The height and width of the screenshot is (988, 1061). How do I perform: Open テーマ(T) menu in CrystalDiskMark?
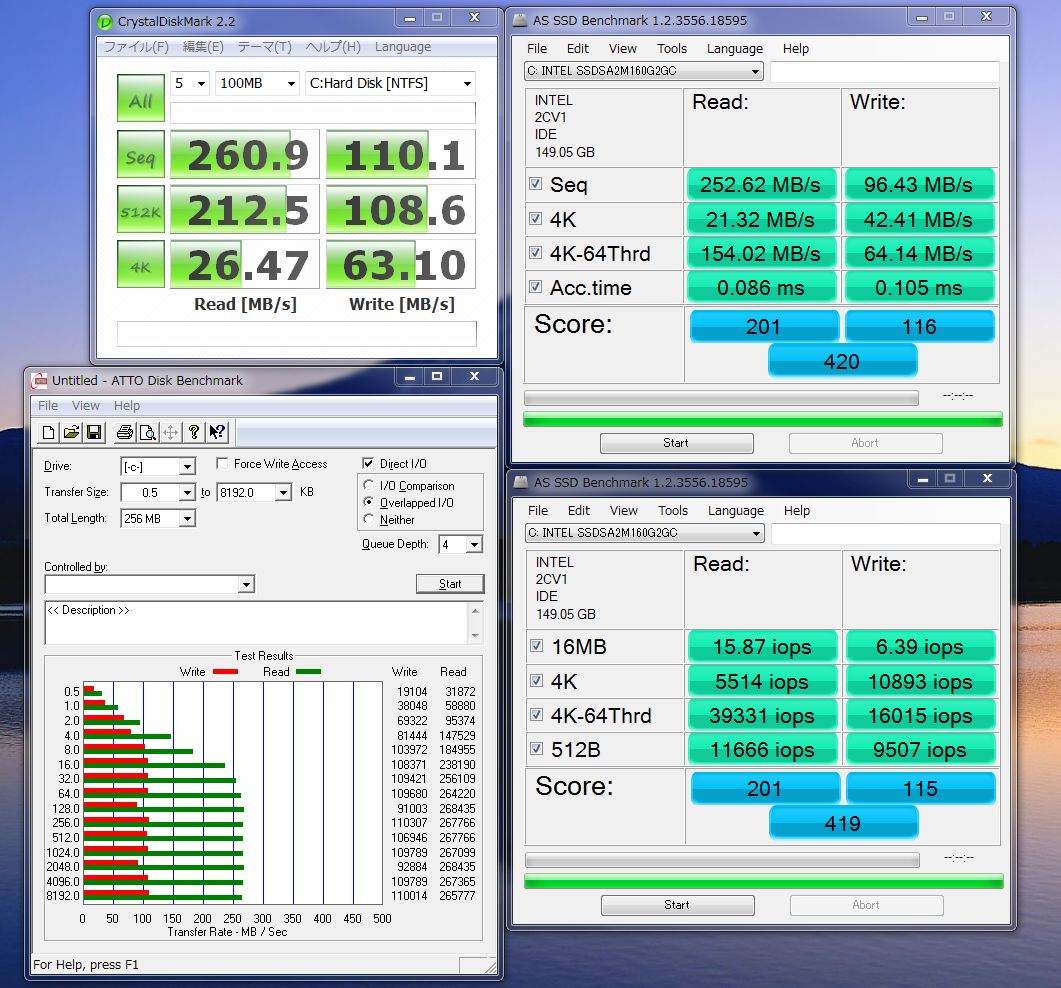click(x=265, y=47)
